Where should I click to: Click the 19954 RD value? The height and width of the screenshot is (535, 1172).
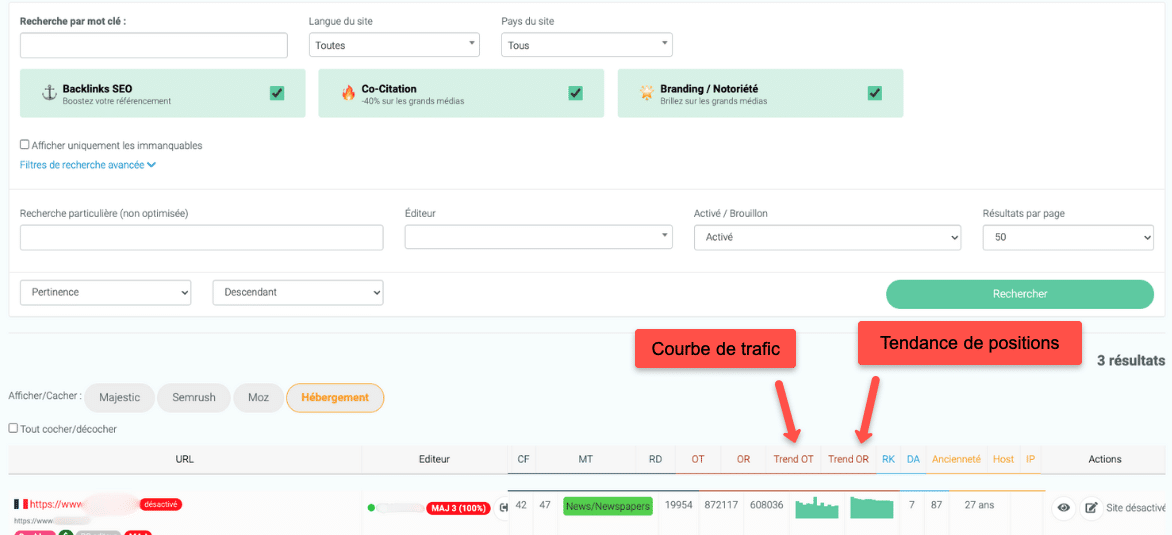[x=679, y=505]
